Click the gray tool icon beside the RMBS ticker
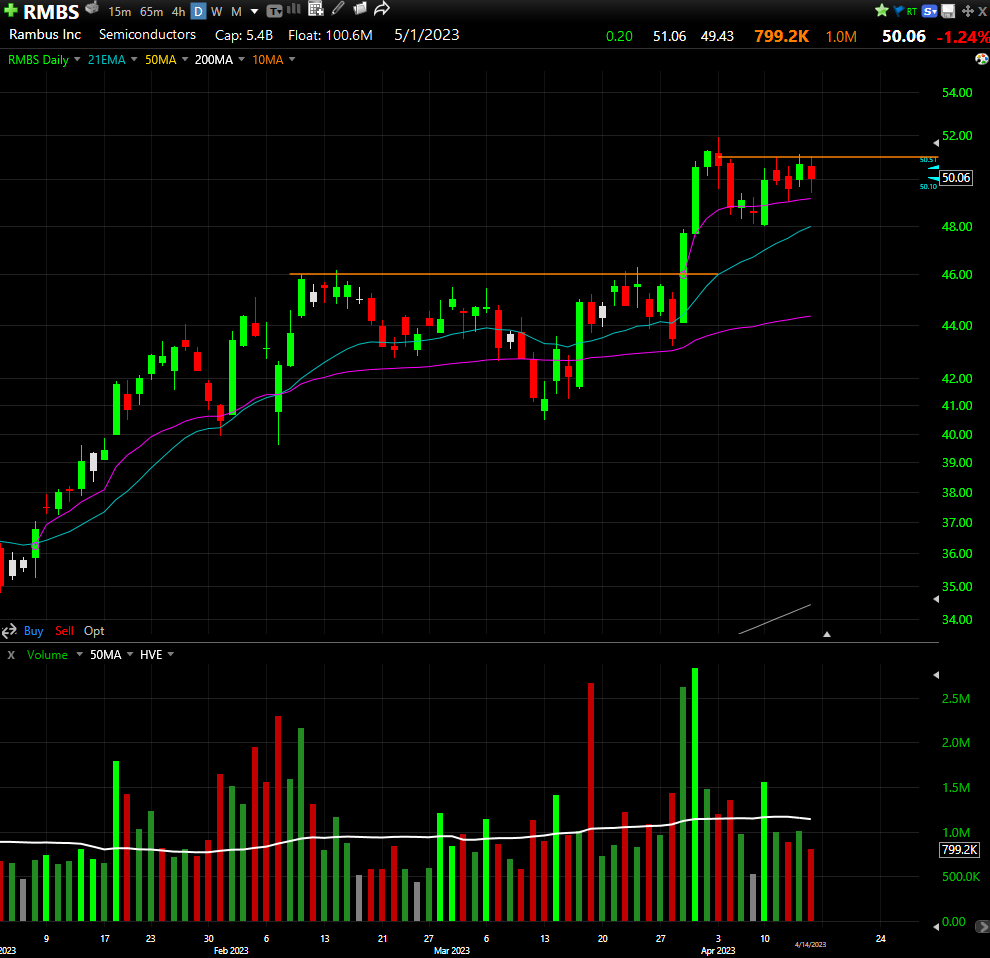Image resolution: width=990 pixels, height=958 pixels. (x=92, y=8)
